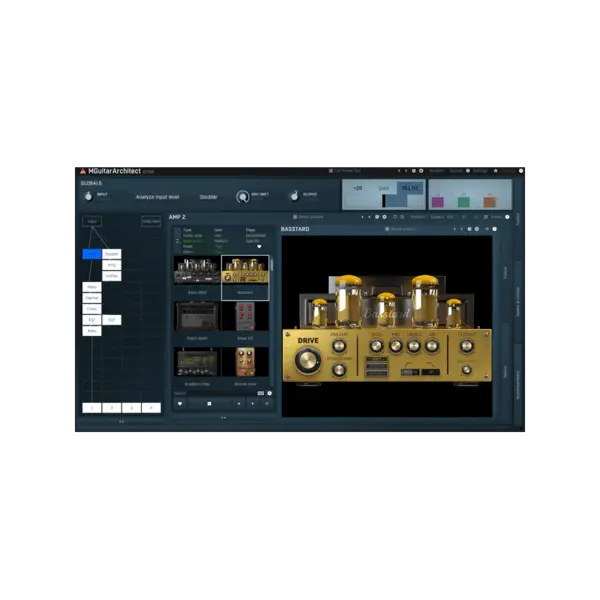Viewport: 600px width, 600px height.
Task: Click the OUTPUT knob on the Basstard amp panel
Action: click(x=466, y=346)
